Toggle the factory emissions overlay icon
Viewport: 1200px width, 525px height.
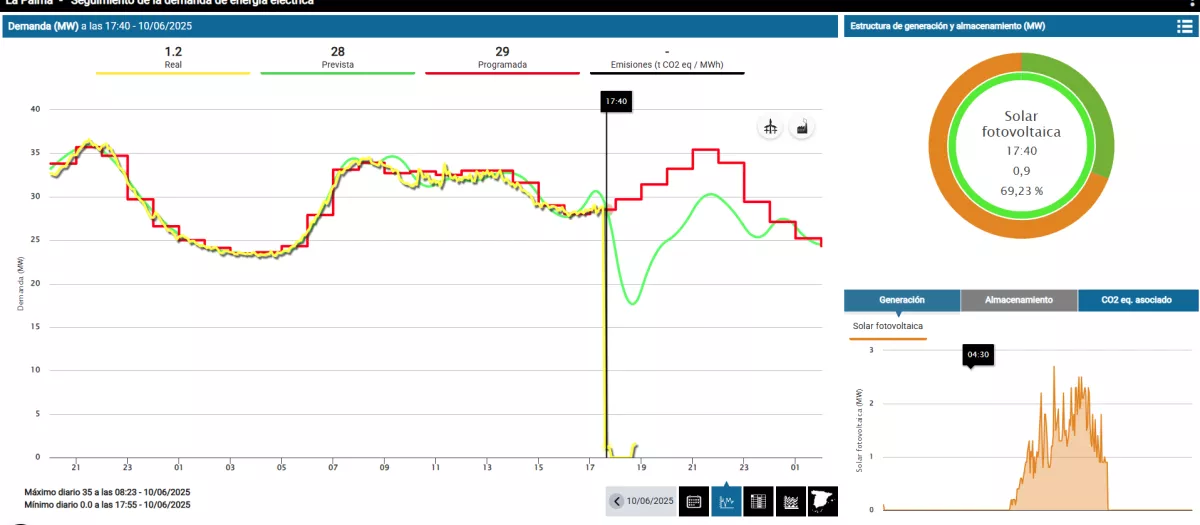[x=801, y=127]
